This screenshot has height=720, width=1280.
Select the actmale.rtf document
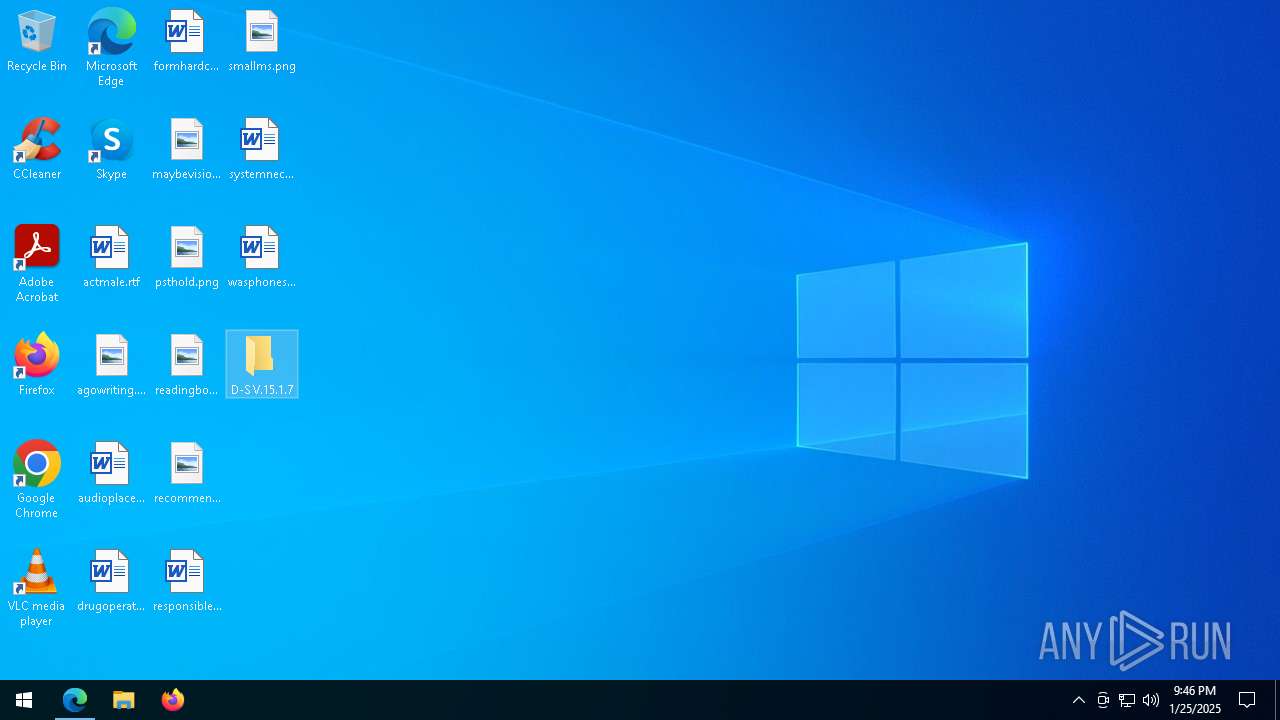click(x=111, y=258)
